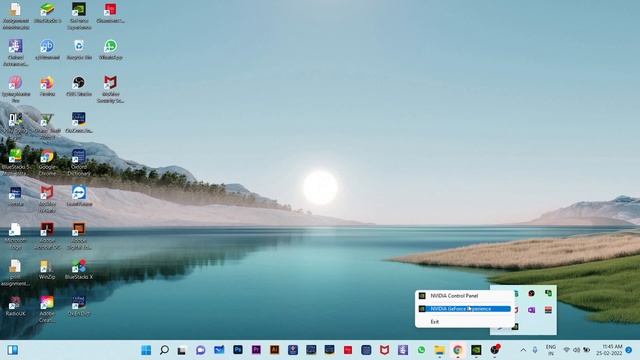Launch Illustrator from the taskbar

(x=274, y=350)
